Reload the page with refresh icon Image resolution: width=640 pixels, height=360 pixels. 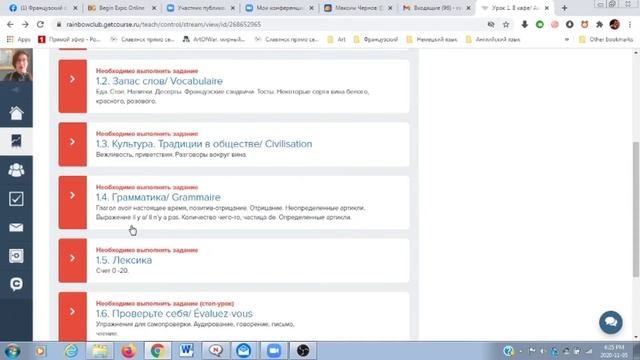click(x=40, y=24)
